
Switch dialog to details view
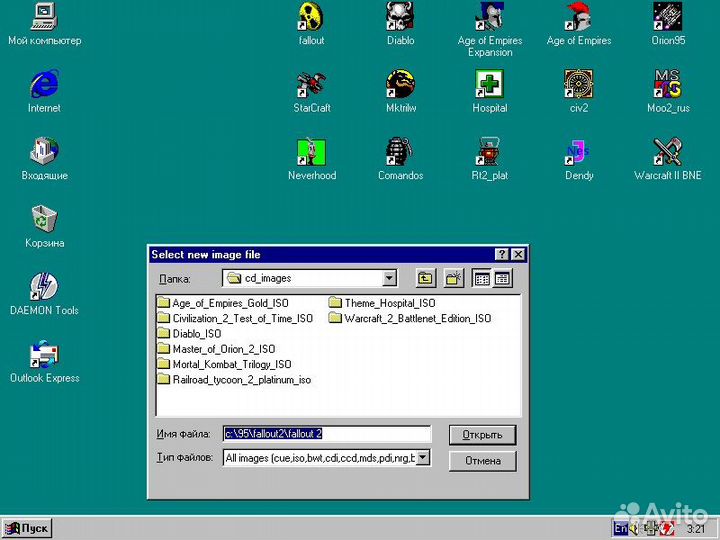(x=502, y=278)
